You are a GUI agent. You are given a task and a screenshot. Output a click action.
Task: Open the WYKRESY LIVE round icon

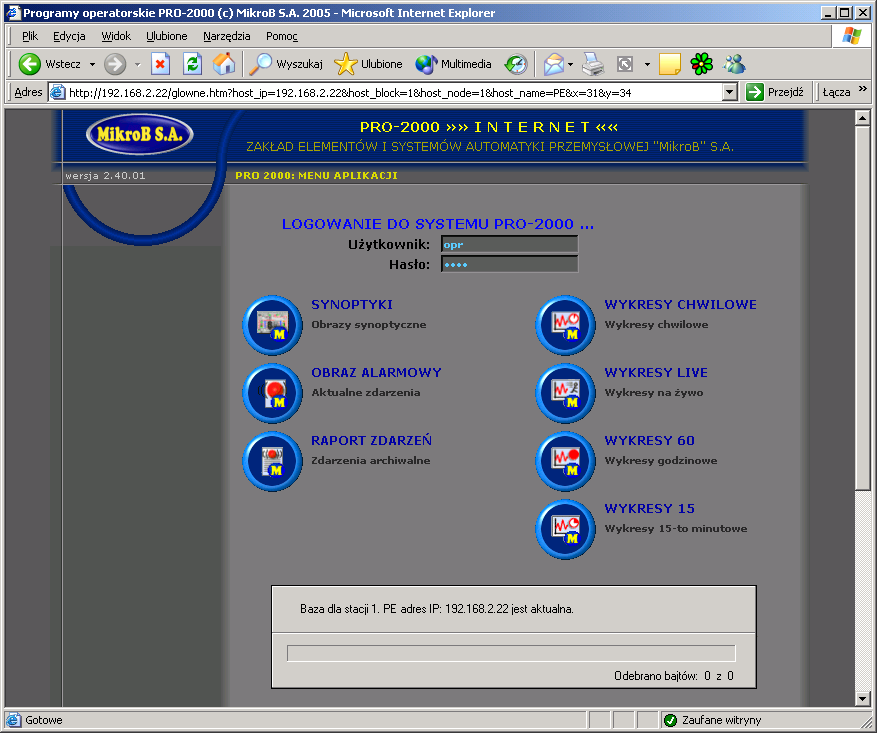tap(565, 393)
